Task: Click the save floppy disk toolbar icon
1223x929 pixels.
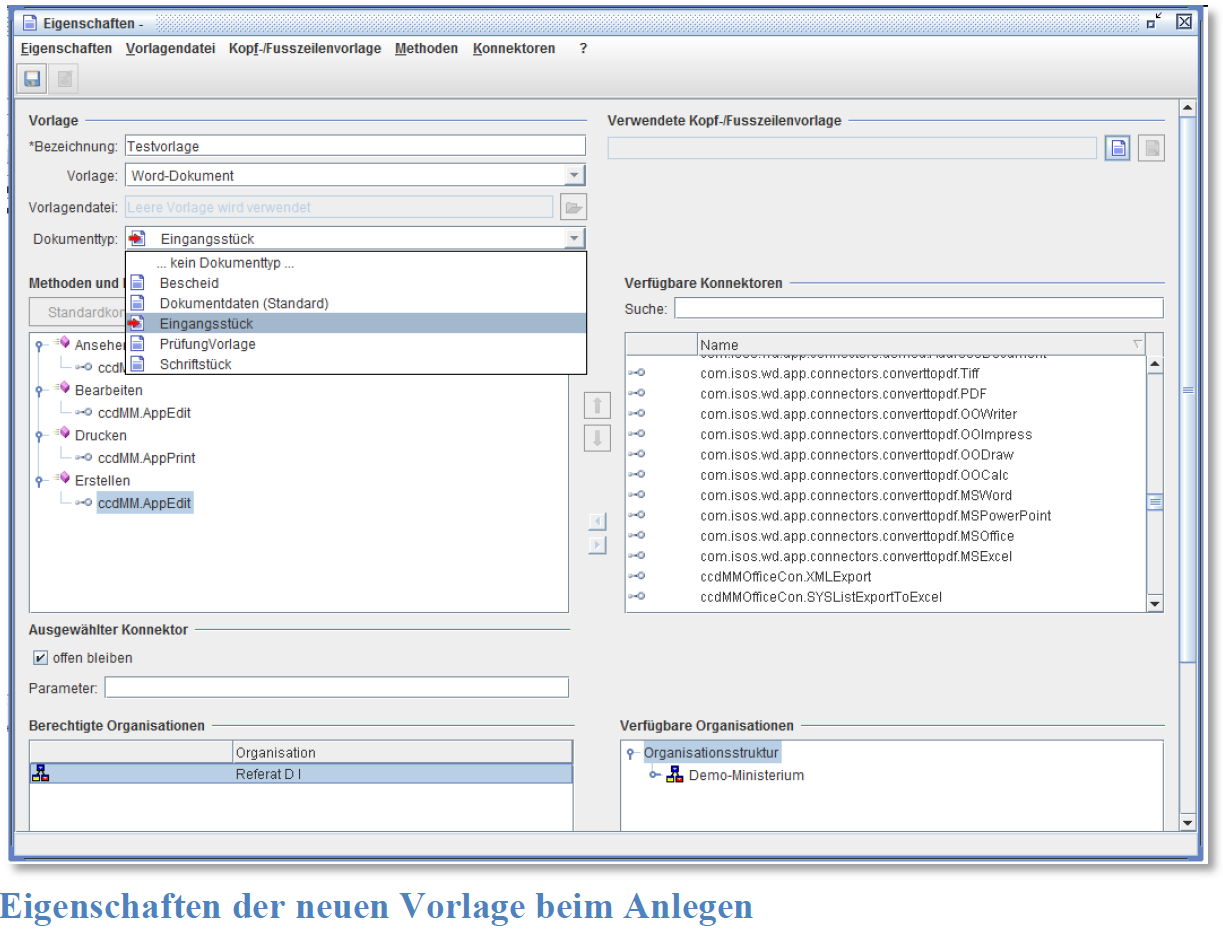Action: pos(32,78)
